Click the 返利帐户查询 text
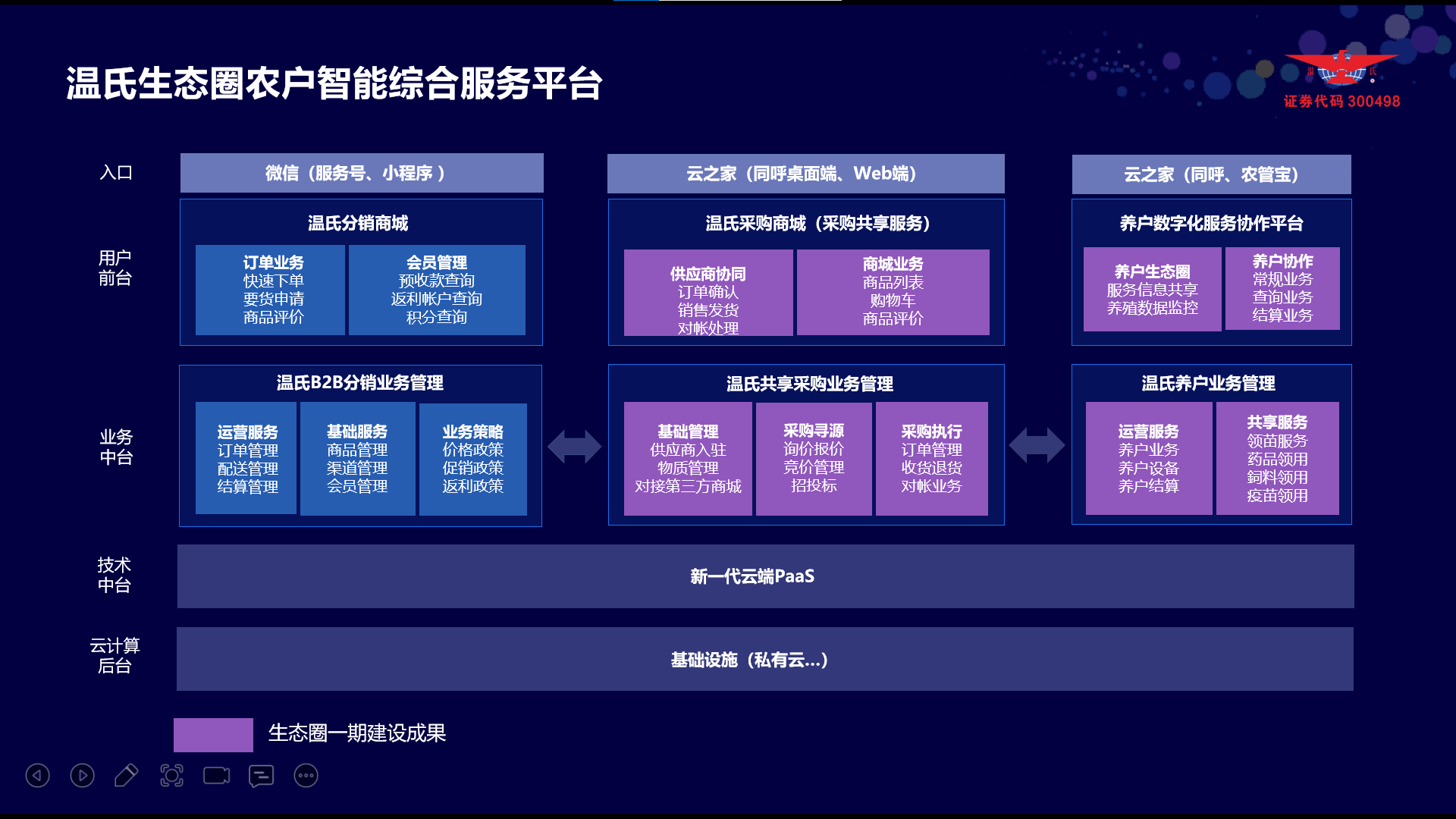This screenshot has height=819, width=1456. [437, 299]
